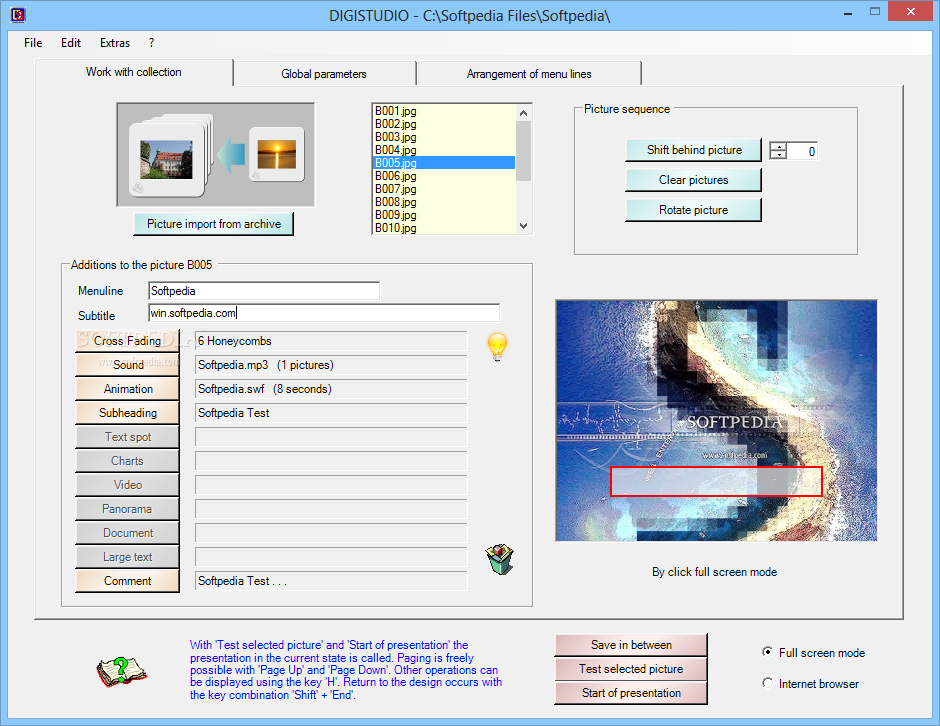Select B010.jpg in the file list

[444, 228]
